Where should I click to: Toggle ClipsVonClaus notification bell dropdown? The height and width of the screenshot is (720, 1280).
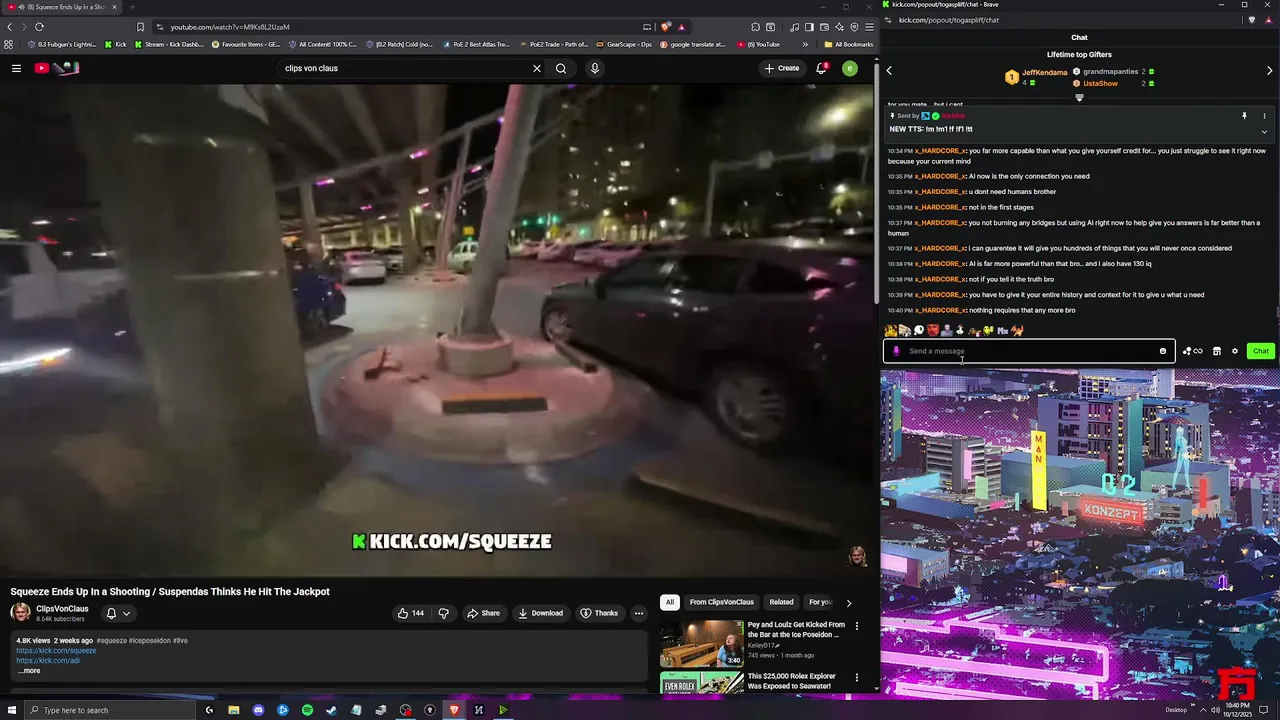pos(118,613)
